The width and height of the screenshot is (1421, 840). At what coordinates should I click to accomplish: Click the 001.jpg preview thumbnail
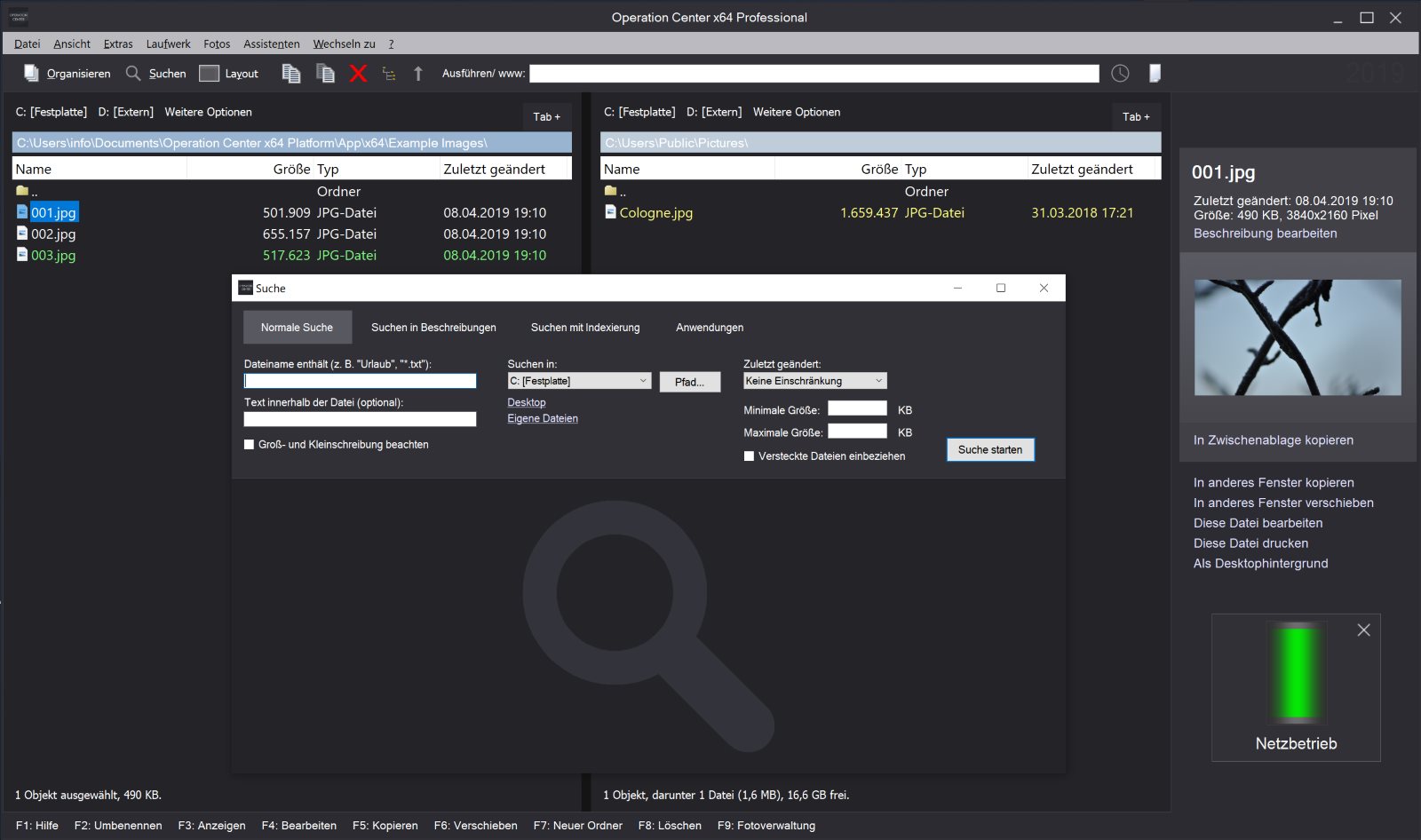coord(1296,337)
